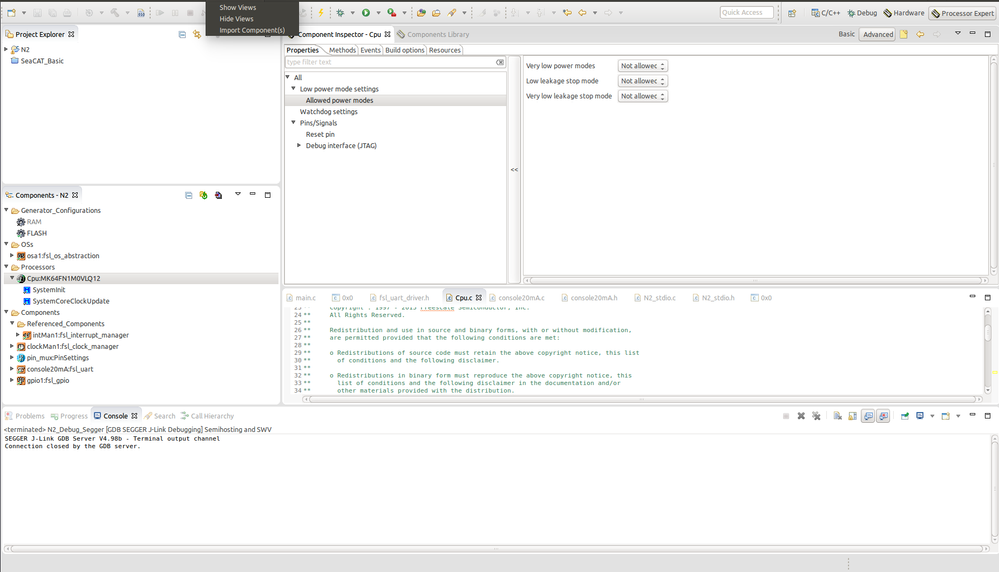999x572 pixels.
Task: Click the Remove Launch X icon in Console
Action: pyautogui.click(x=801, y=416)
